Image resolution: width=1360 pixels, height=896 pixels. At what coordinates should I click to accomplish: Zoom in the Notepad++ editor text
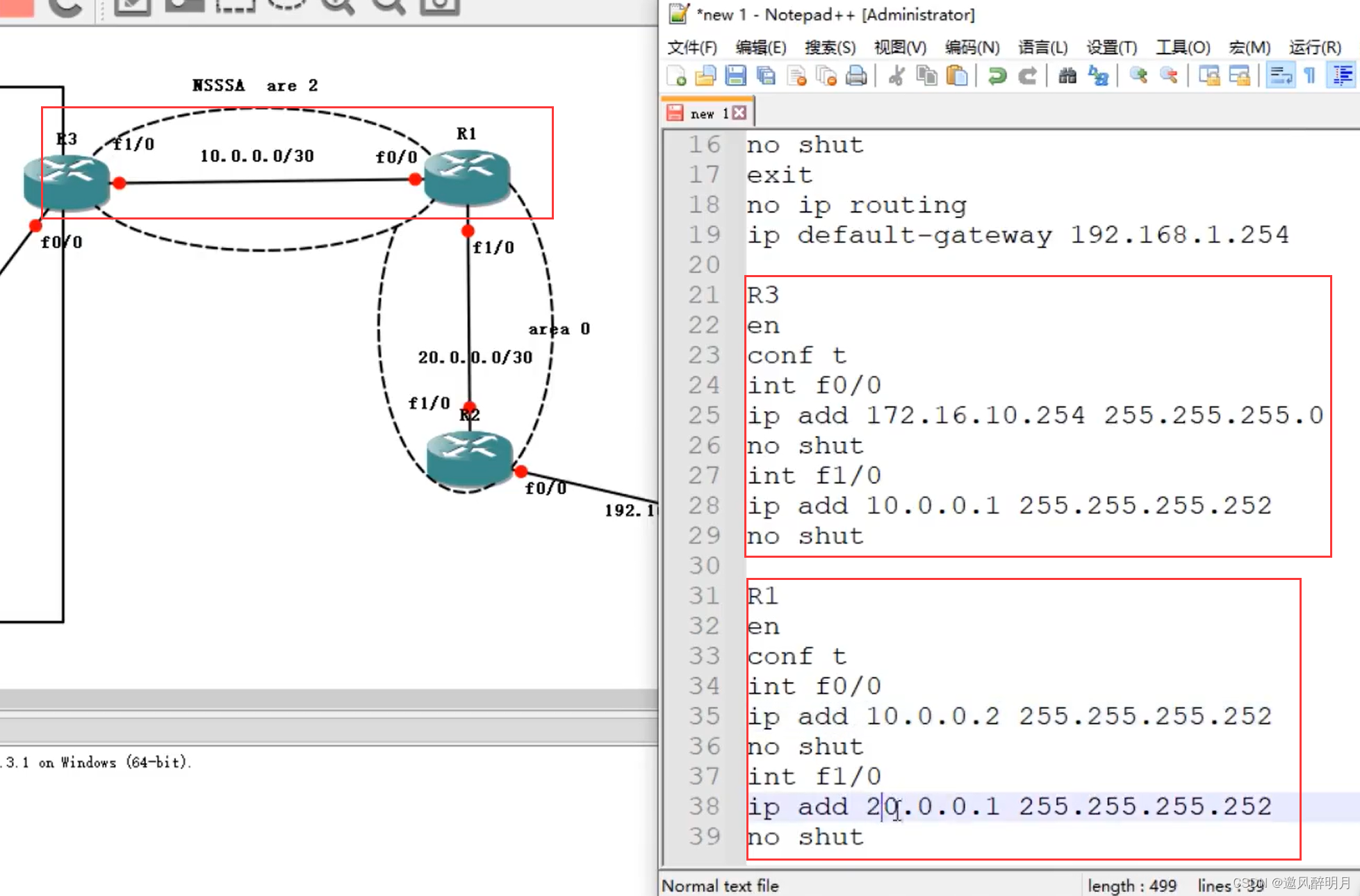click(1138, 75)
